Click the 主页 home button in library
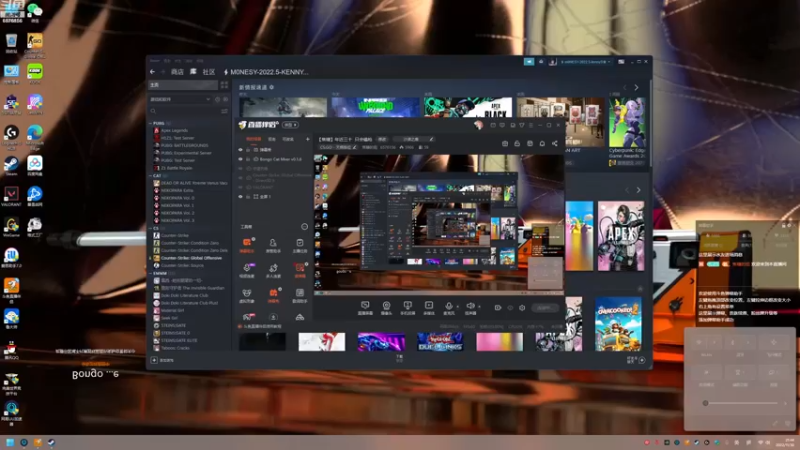Screen dimensions: 800x450 coord(183,85)
